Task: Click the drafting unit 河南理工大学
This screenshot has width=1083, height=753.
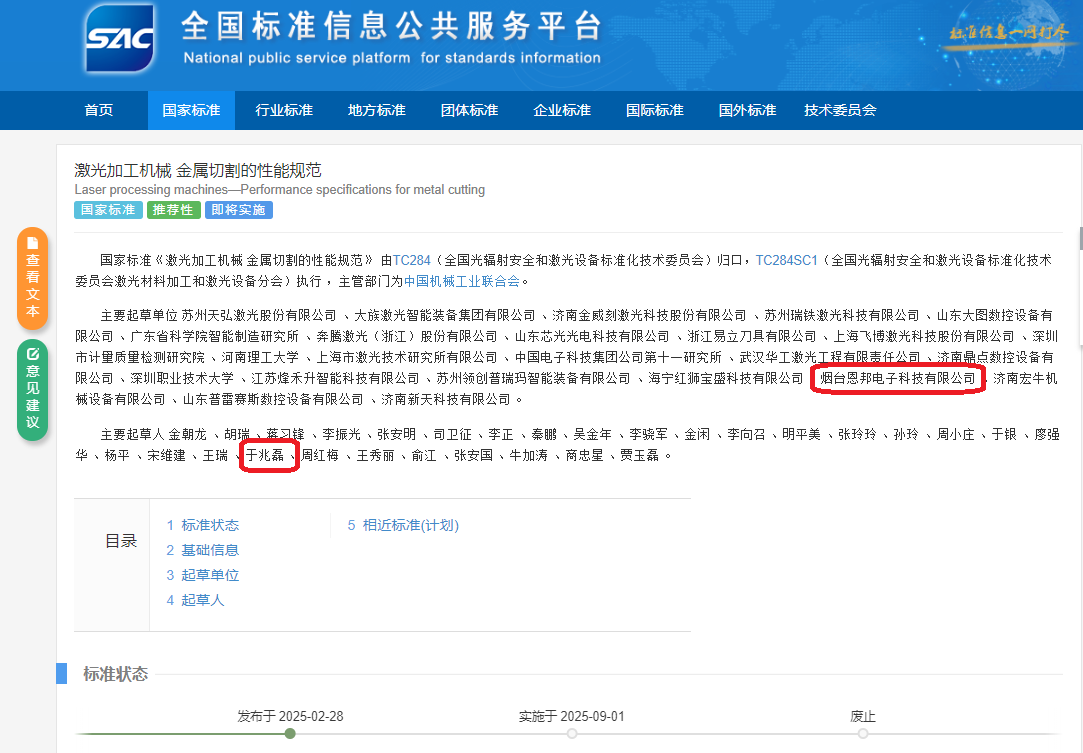Action: 260,357
